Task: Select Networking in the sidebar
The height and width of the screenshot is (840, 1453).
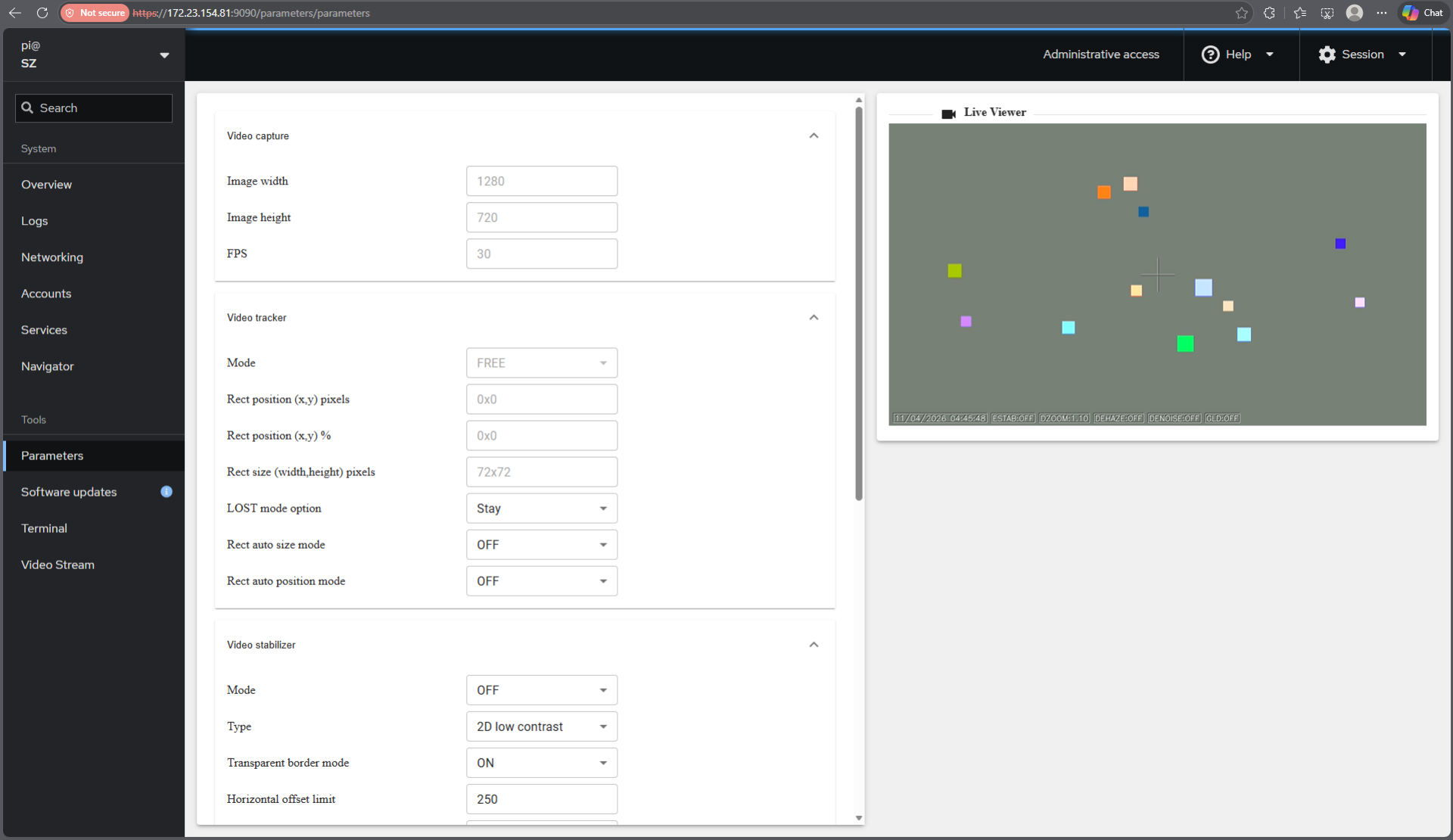Action: (x=51, y=257)
